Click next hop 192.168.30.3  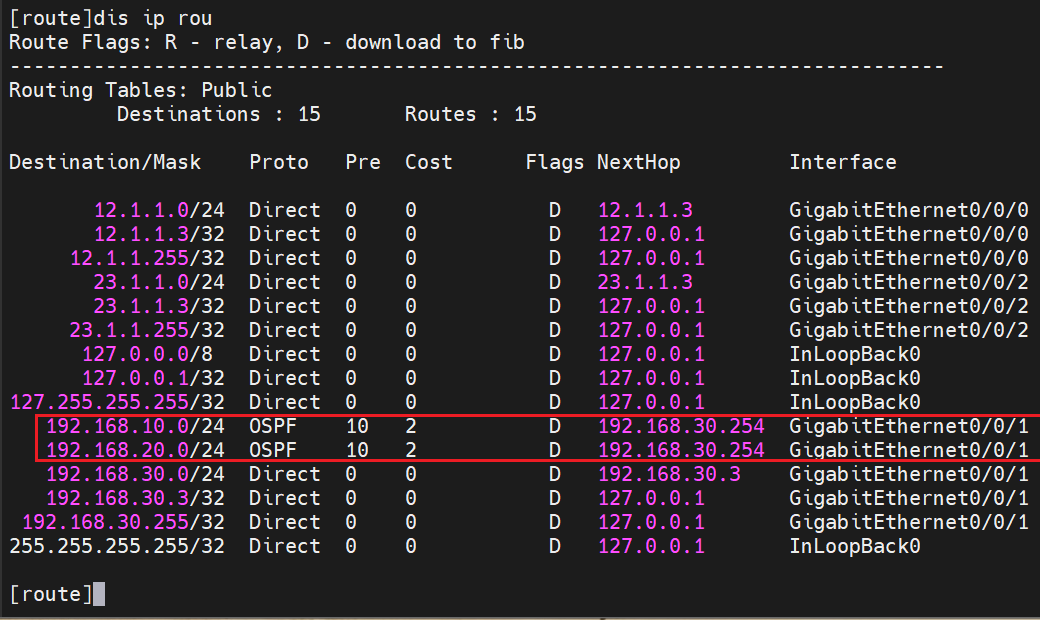669,474
